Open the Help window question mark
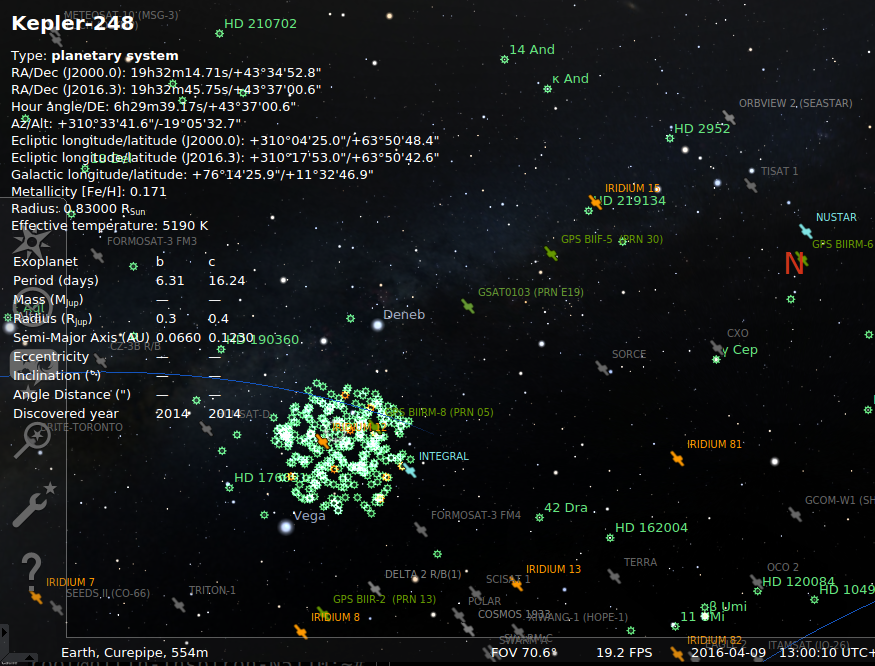 pos(32,570)
